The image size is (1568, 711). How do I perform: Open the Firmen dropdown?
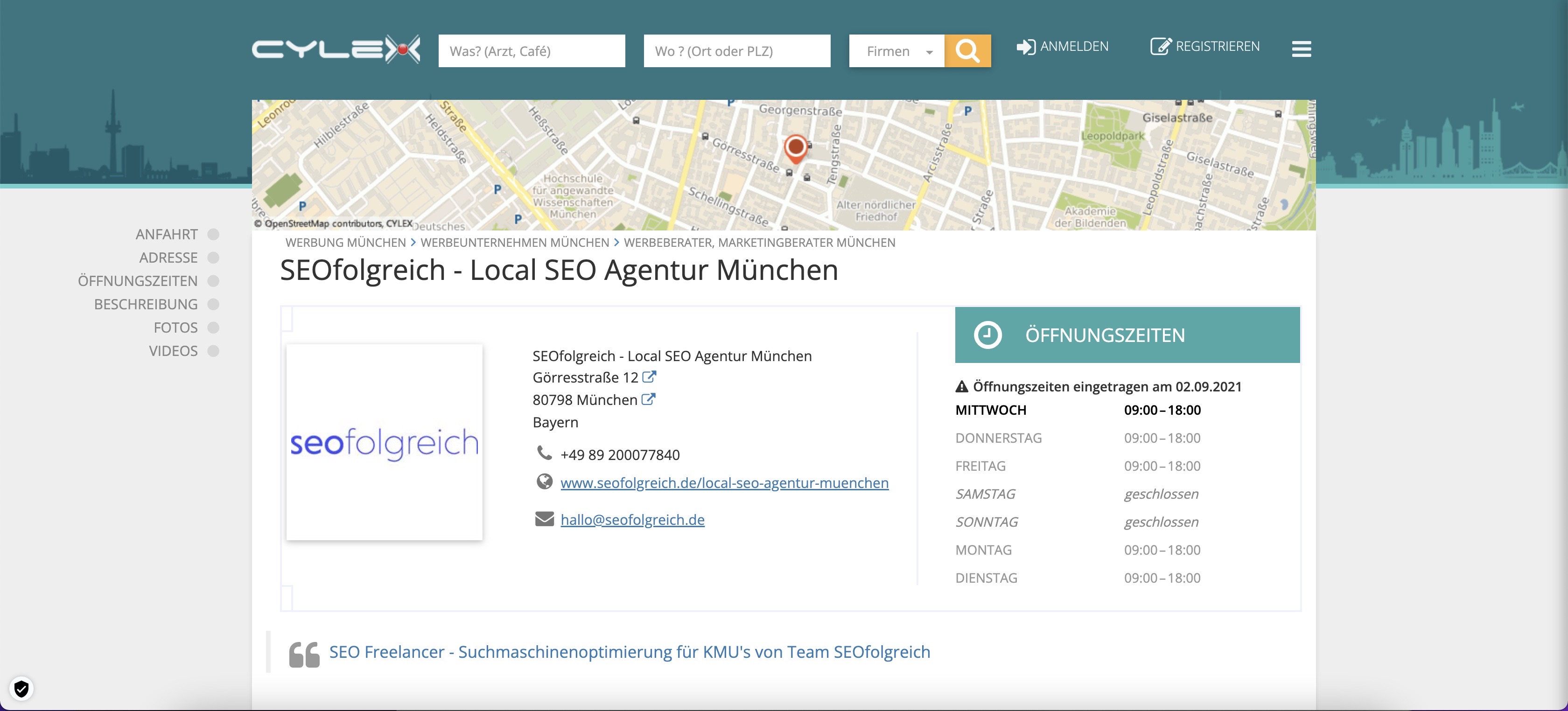(896, 50)
